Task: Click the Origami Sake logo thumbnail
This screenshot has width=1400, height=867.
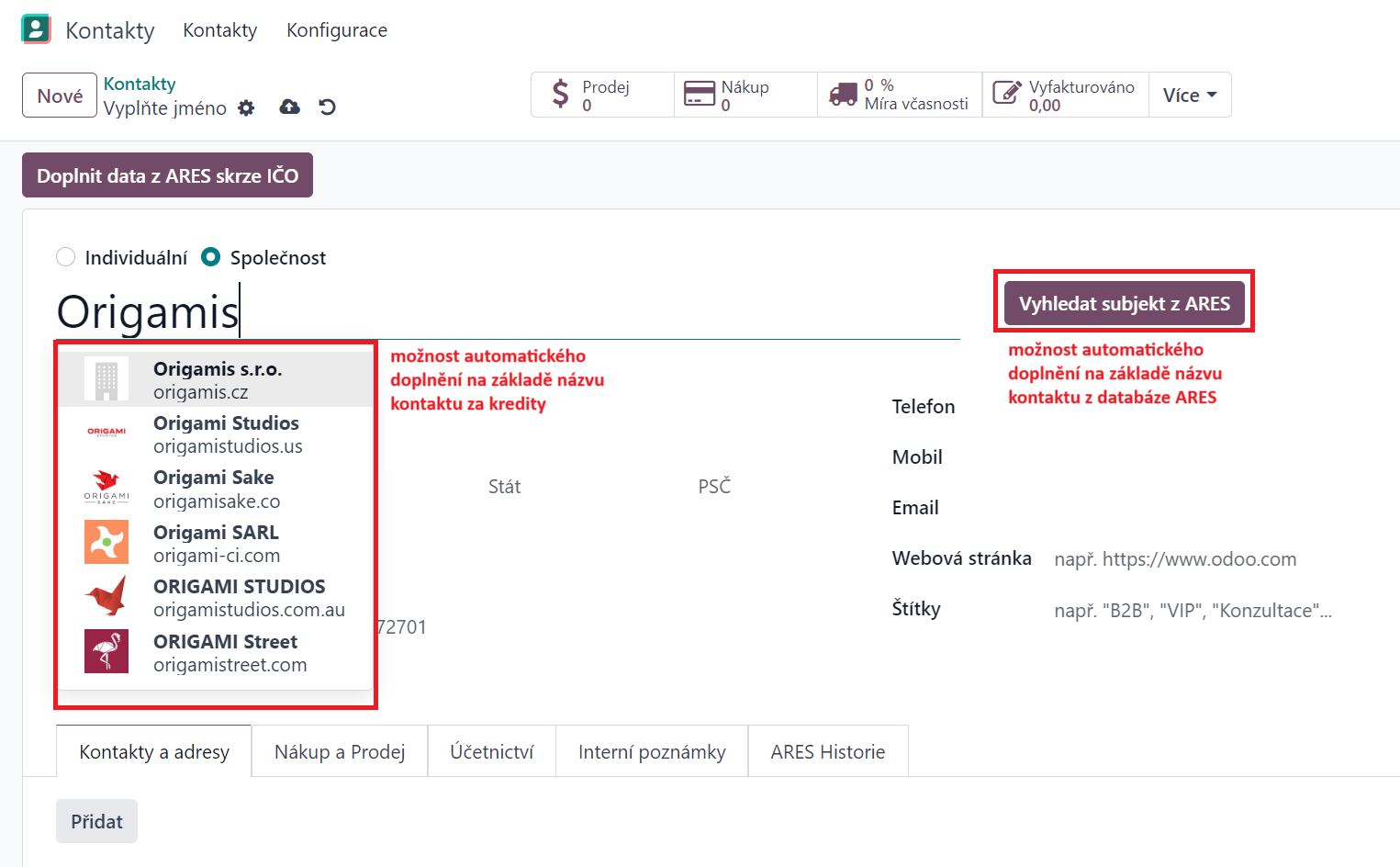Action: 106,488
